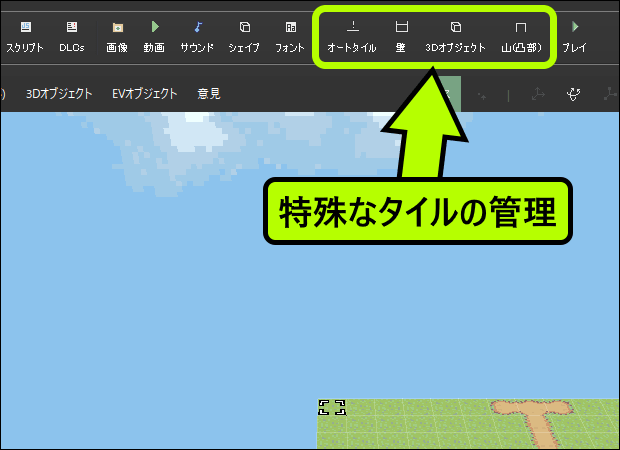Switch to the 3Dオブジェクト tab below the toolbar
Image resolution: width=620 pixels, height=450 pixels.
pos(59,94)
